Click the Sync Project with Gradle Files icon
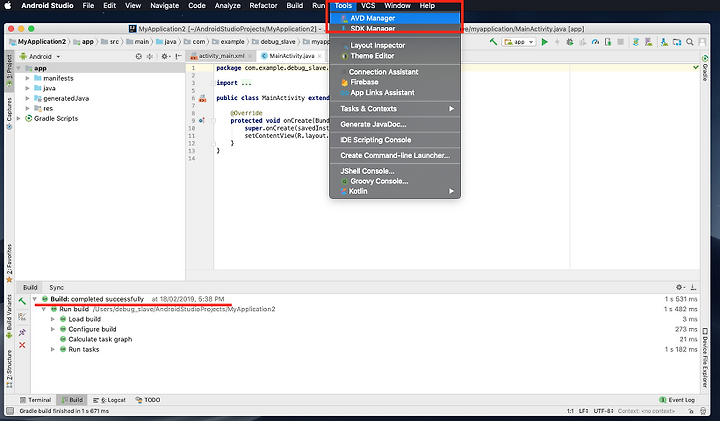This screenshot has width=720, height=421. click(636, 42)
